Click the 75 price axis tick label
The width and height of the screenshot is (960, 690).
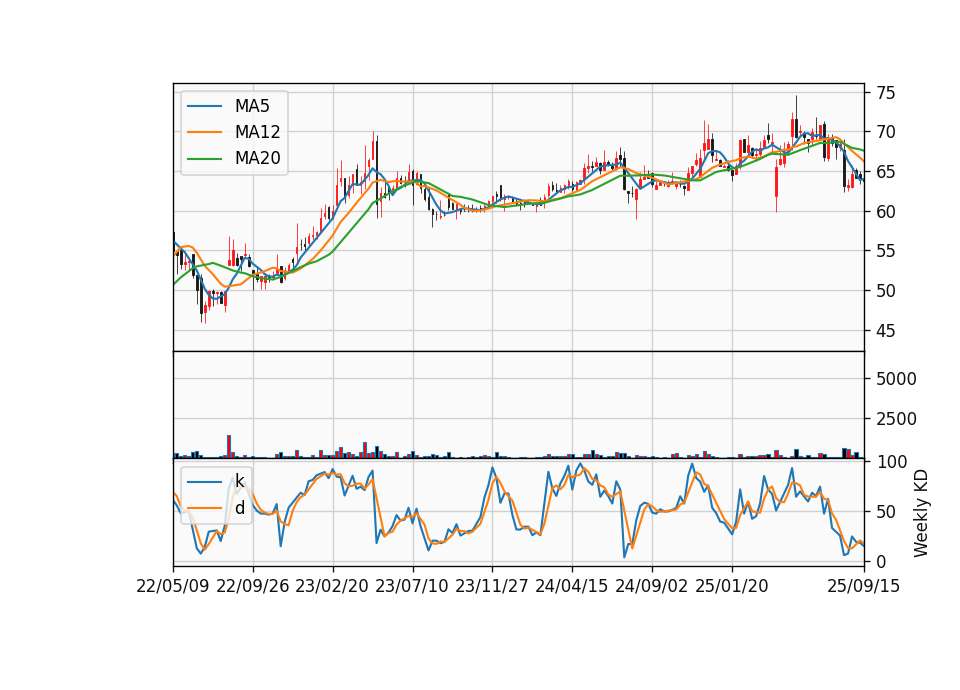coord(885,93)
